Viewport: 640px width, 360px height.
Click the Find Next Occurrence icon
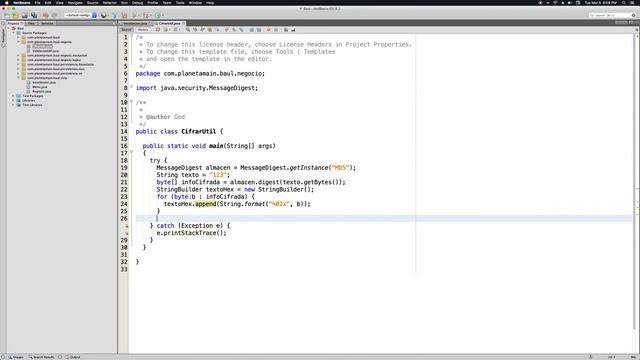click(202, 30)
